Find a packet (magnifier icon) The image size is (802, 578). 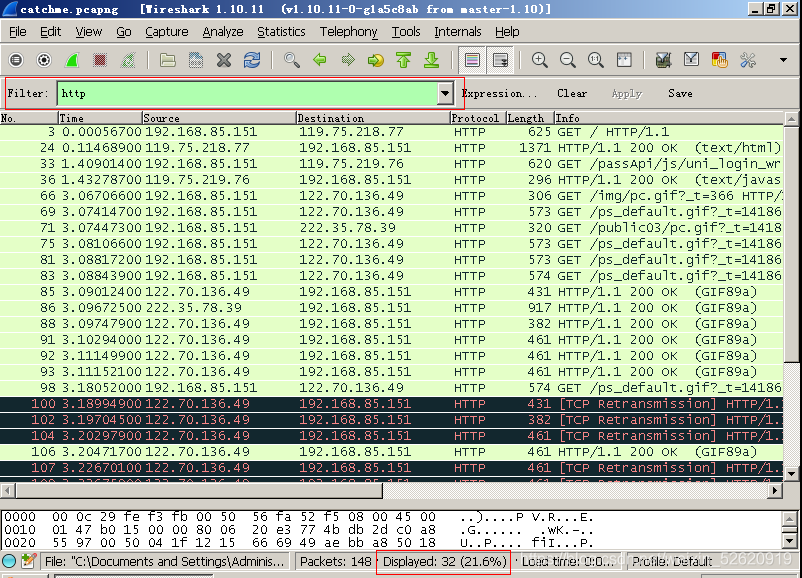pos(292,60)
